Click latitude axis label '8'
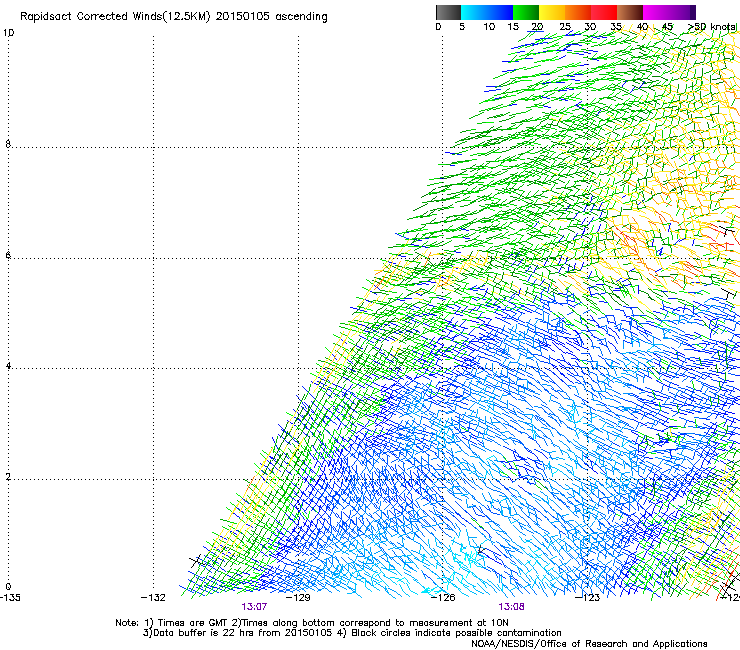Screen dimensions: 740x650 pos(8,144)
